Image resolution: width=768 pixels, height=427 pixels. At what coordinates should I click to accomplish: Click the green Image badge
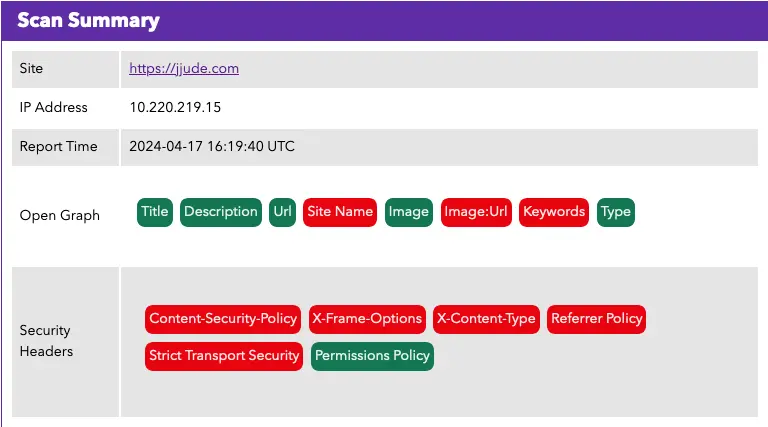(x=409, y=212)
